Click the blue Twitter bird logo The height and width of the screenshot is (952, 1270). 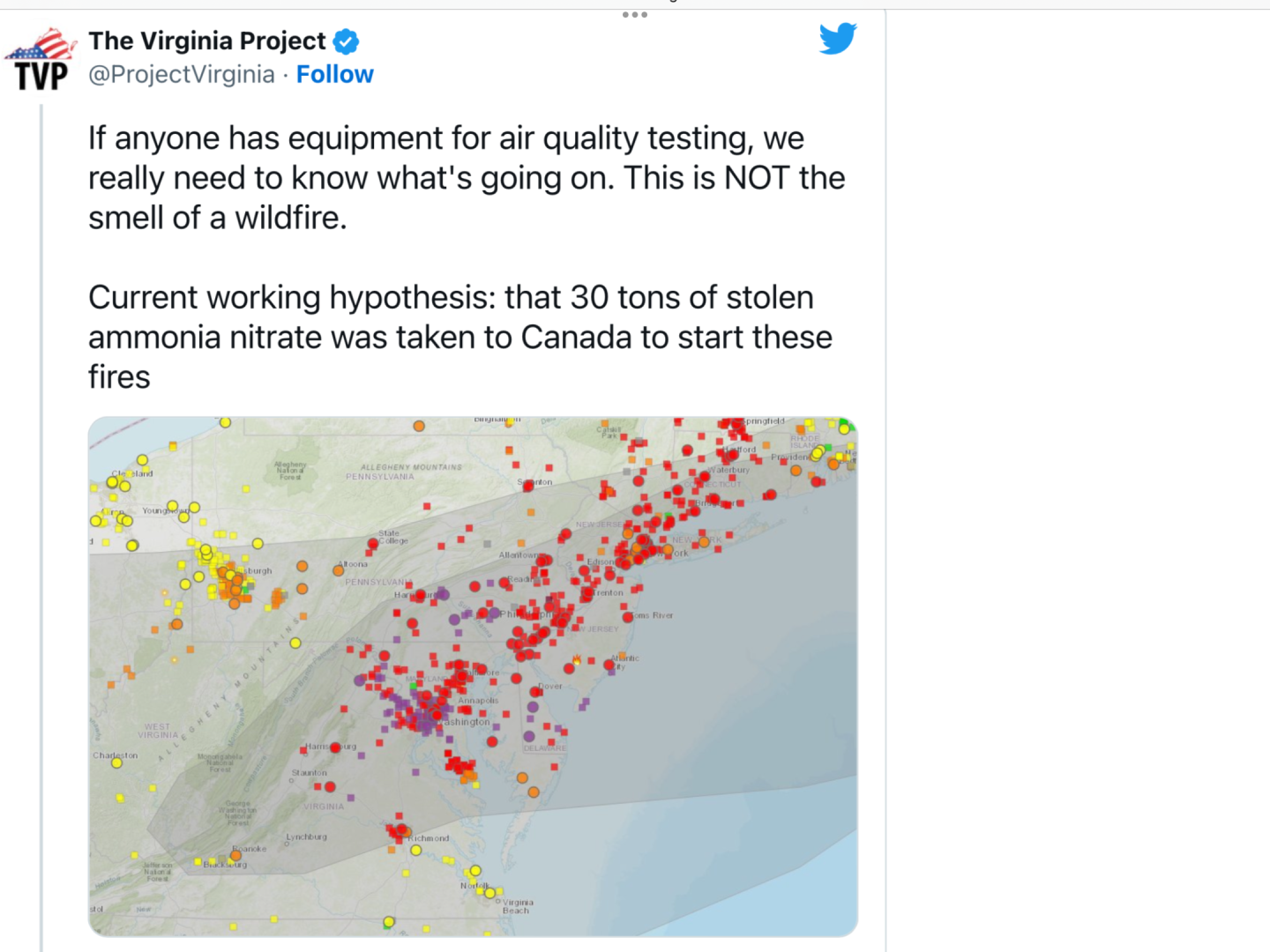[x=838, y=39]
